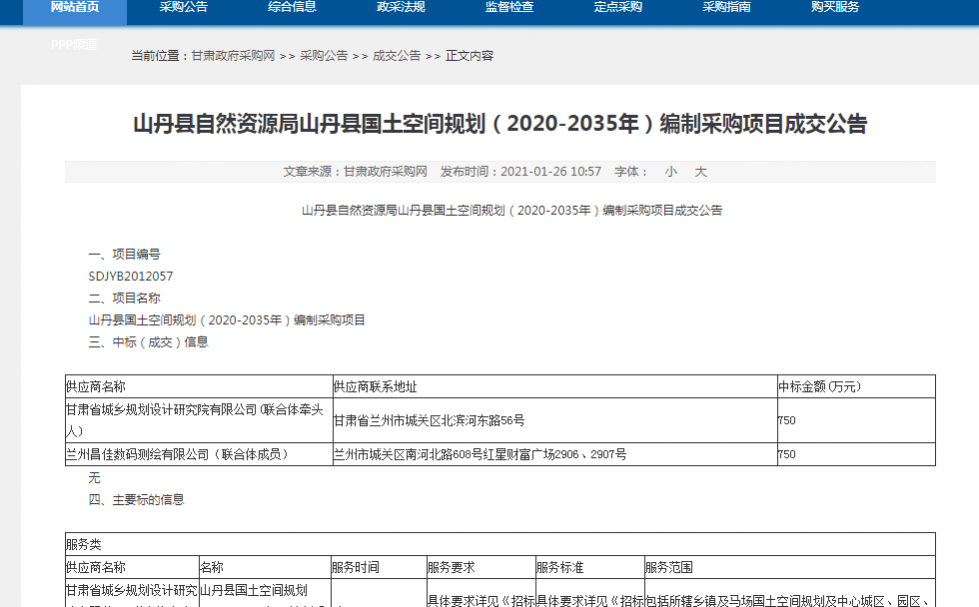Image resolution: width=979 pixels, height=607 pixels.
Task: Go to 采购公告 in the breadcrumb trail
Action: pyautogui.click(x=324, y=56)
